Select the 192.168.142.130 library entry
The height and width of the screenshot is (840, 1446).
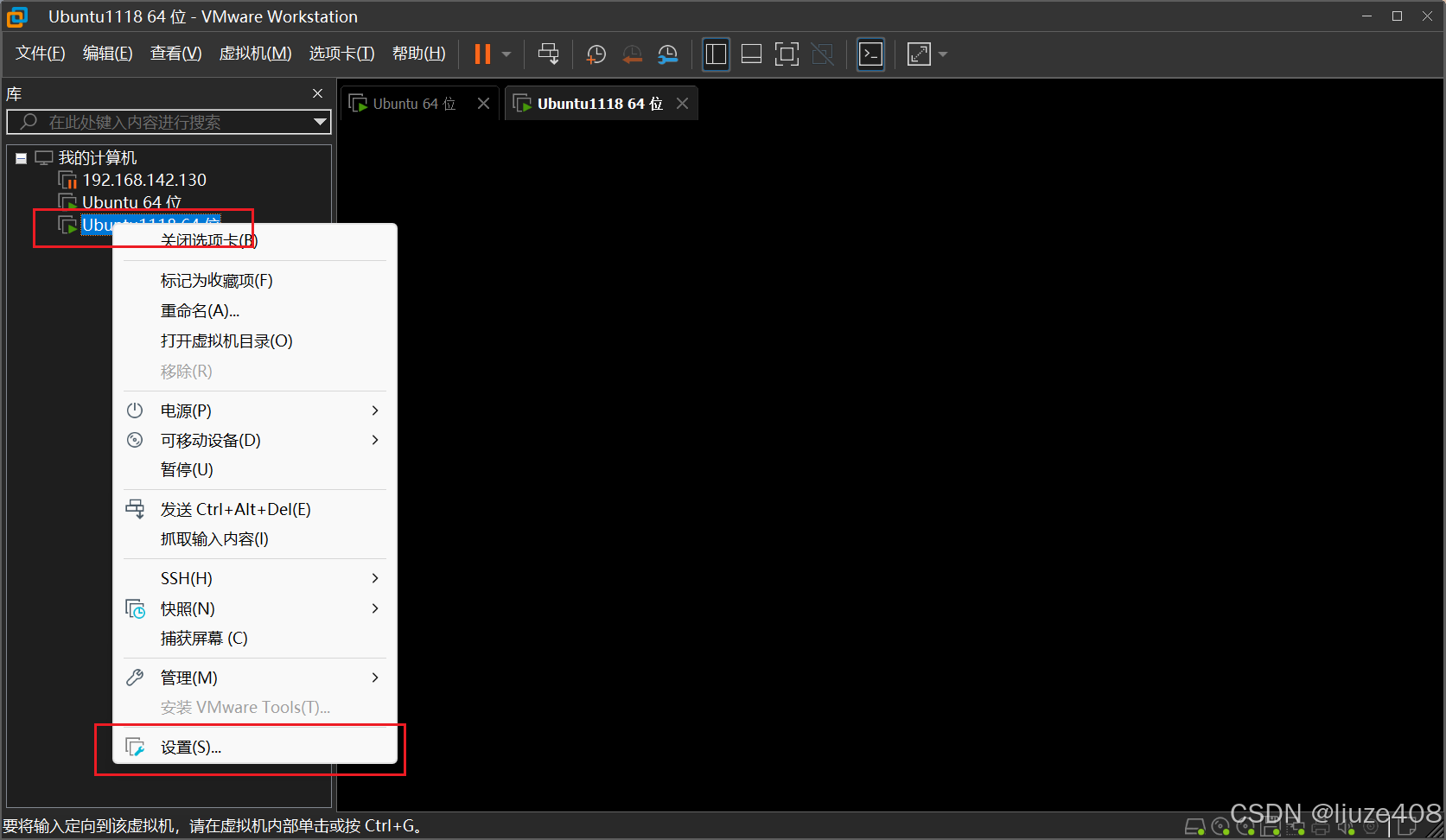(x=144, y=180)
